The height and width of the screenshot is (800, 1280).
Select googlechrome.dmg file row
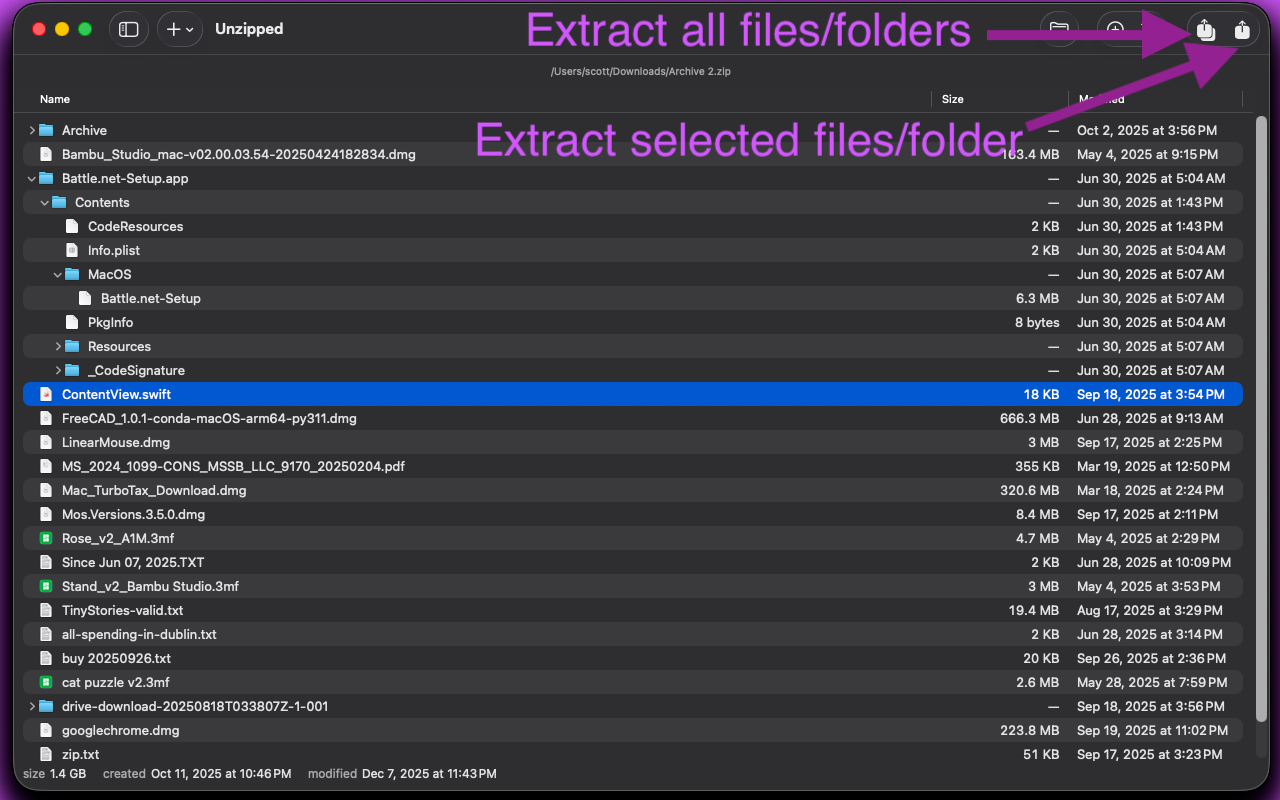(633, 730)
